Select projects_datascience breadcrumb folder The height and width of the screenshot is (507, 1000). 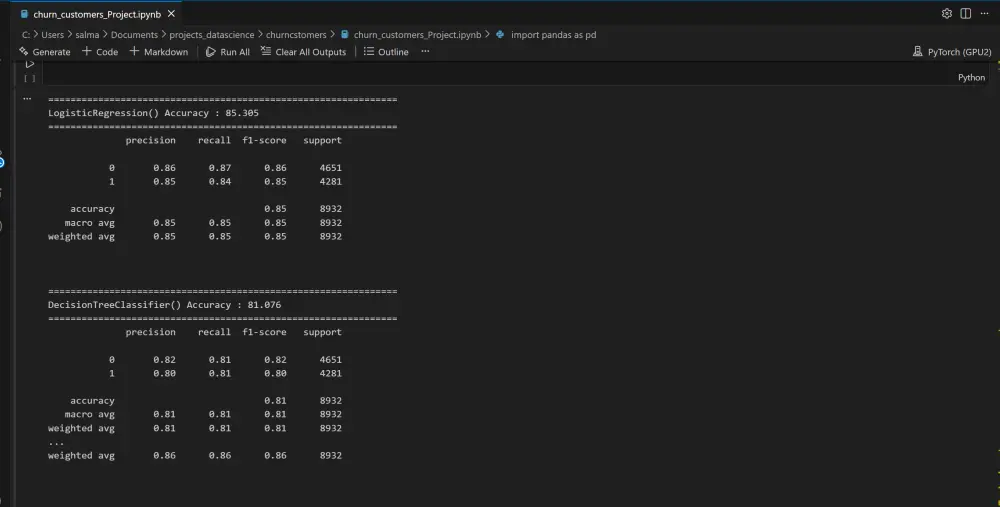[212, 34]
